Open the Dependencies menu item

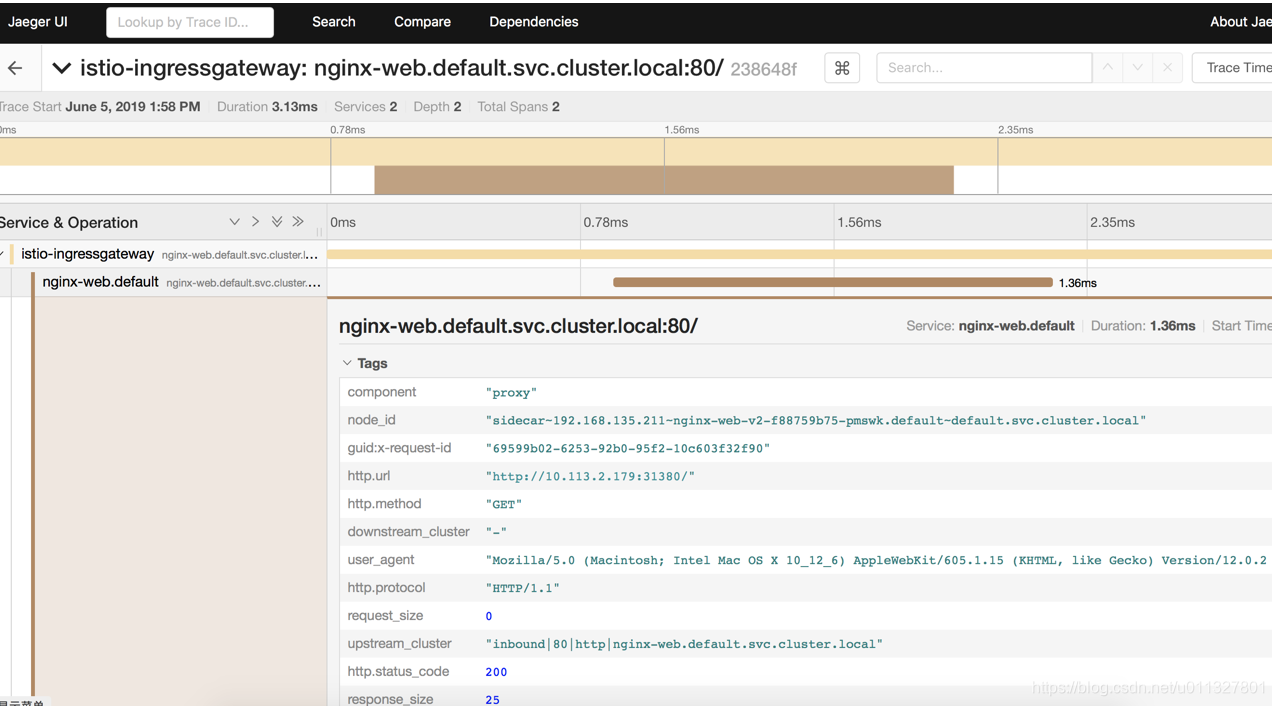point(534,22)
